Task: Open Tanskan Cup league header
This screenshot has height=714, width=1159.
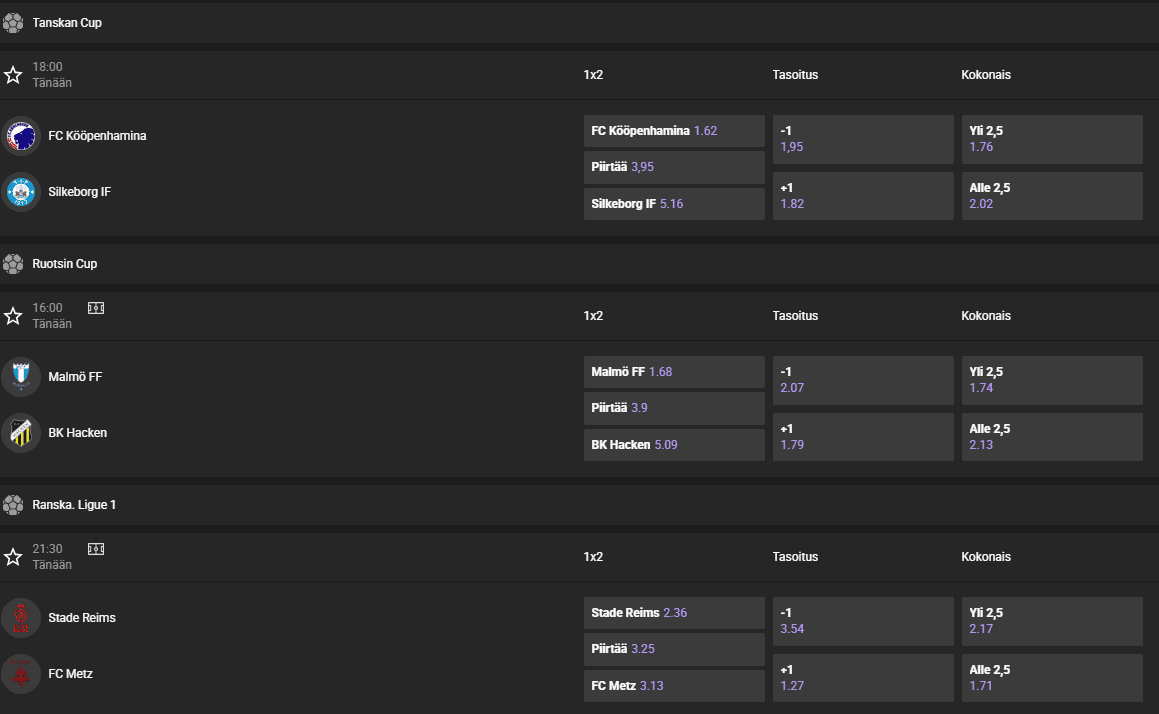Action: tap(580, 23)
